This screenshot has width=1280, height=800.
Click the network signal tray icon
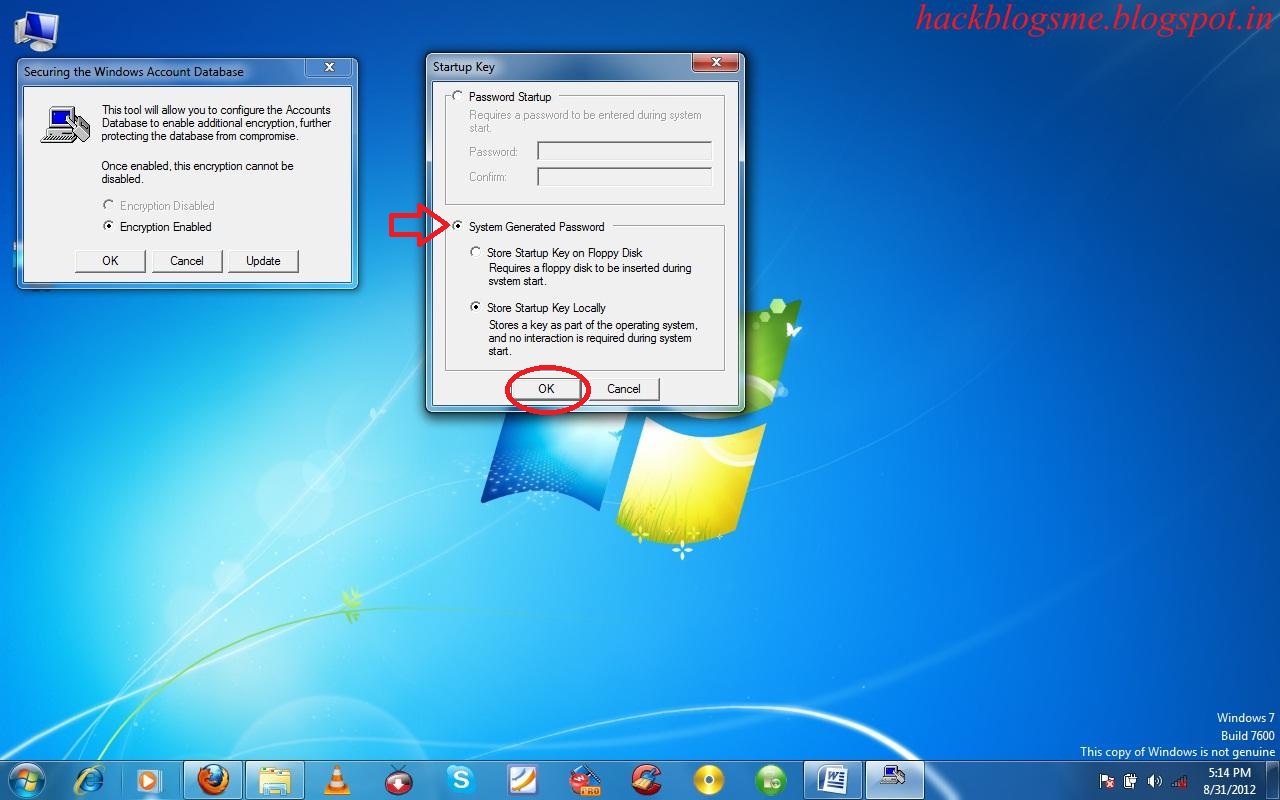click(1179, 780)
